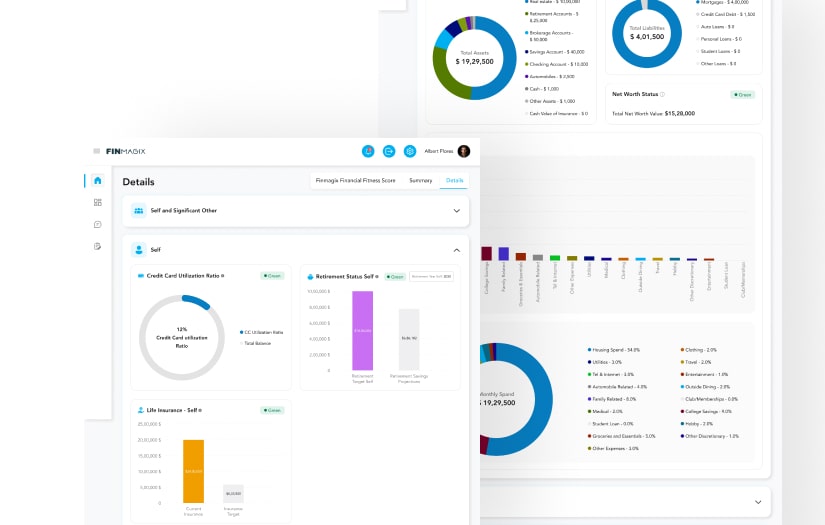Open the dashboard grid icon in sidebar
This screenshot has width=825, height=525.
coord(97,203)
